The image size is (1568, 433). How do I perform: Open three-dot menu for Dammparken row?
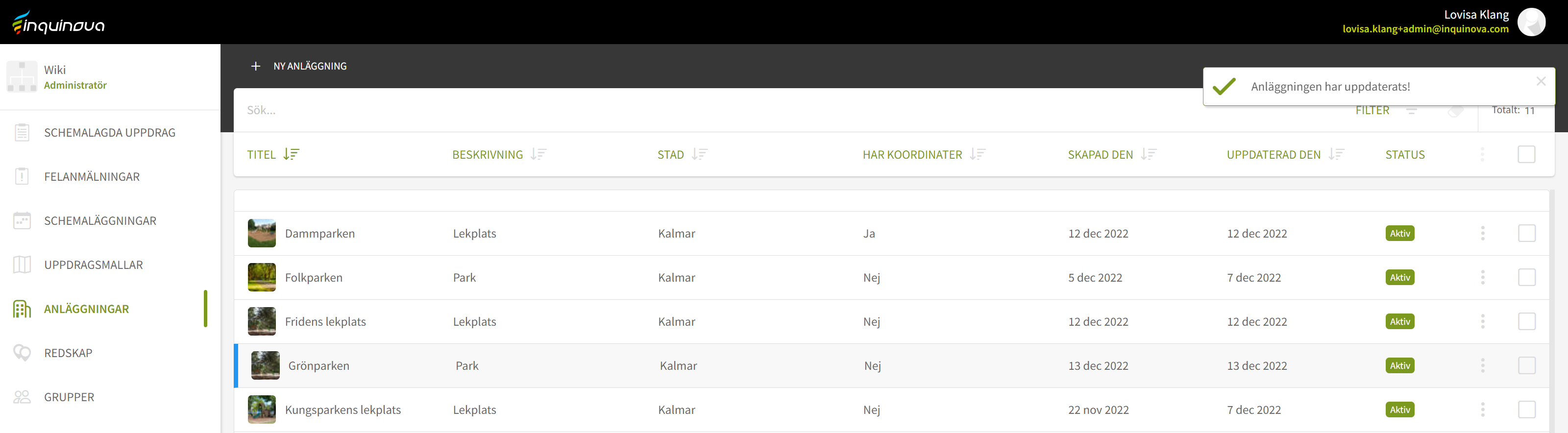tap(1482, 234)
